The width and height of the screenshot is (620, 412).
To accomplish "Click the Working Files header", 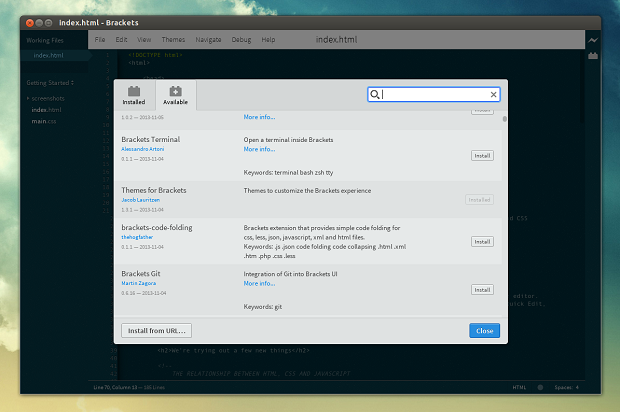I will click(x=45, y=40).
